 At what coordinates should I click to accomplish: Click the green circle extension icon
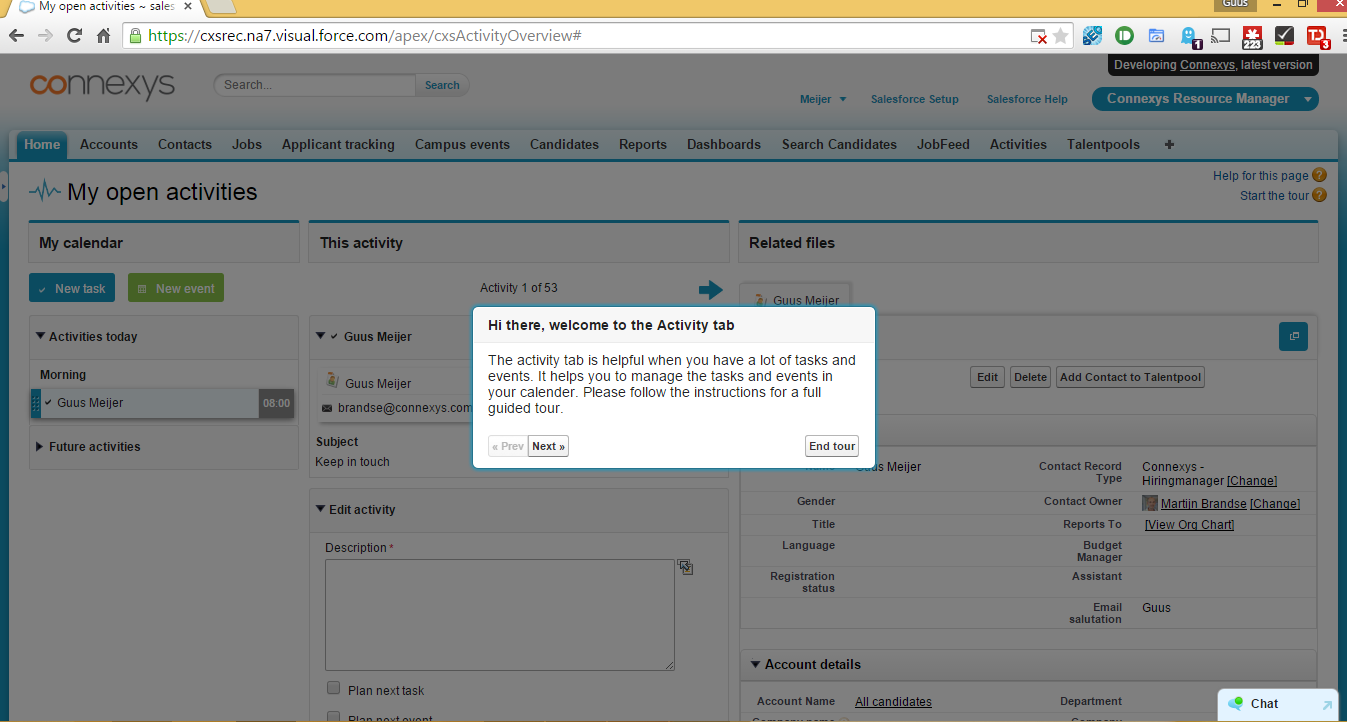(x=1124, y=36)
